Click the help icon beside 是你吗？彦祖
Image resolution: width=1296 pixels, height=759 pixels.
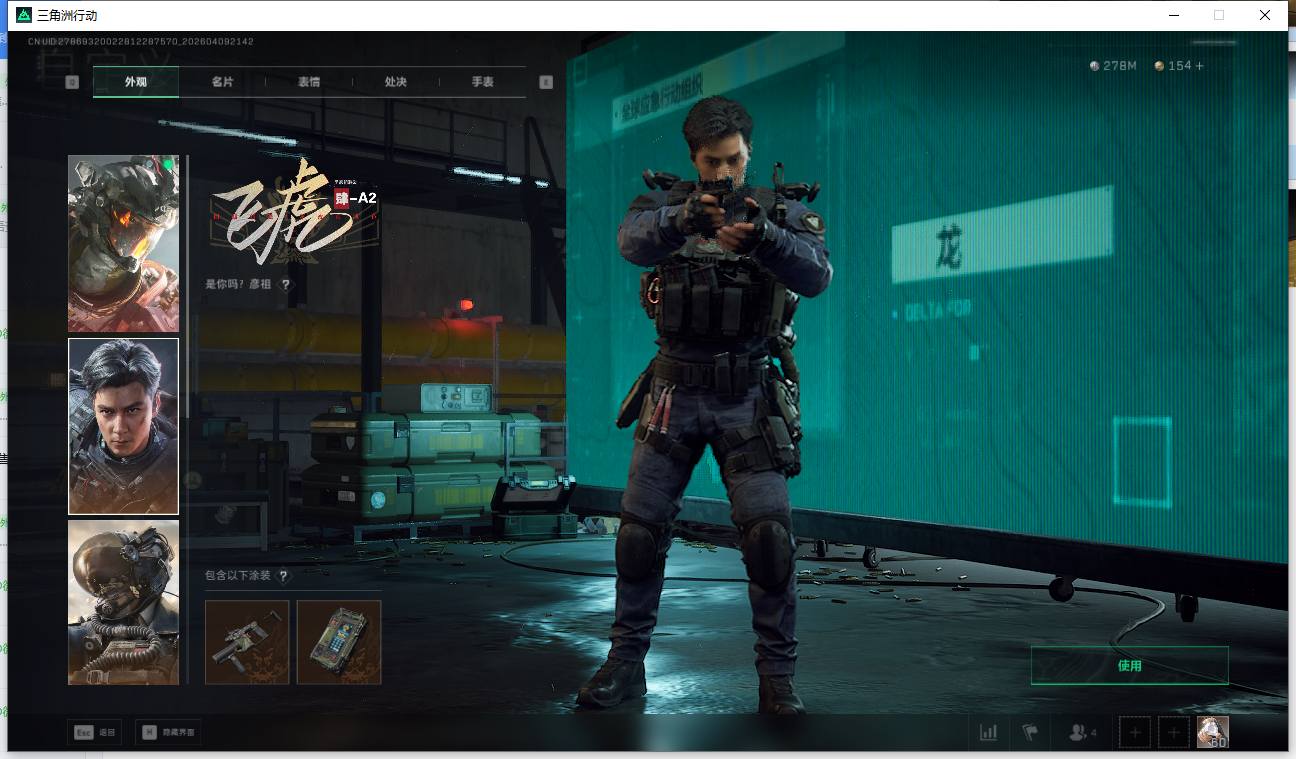[286, 284]
